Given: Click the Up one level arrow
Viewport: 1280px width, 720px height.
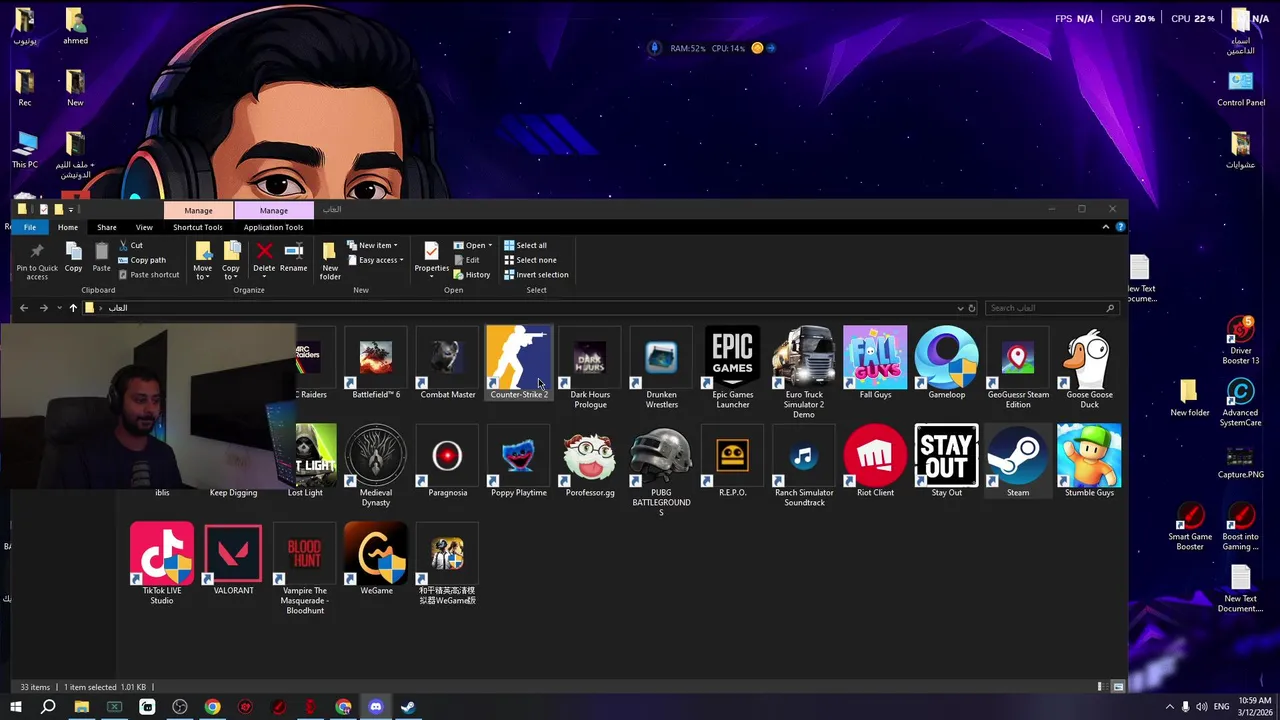Looking at the screenshot, I should pos(73,308).
